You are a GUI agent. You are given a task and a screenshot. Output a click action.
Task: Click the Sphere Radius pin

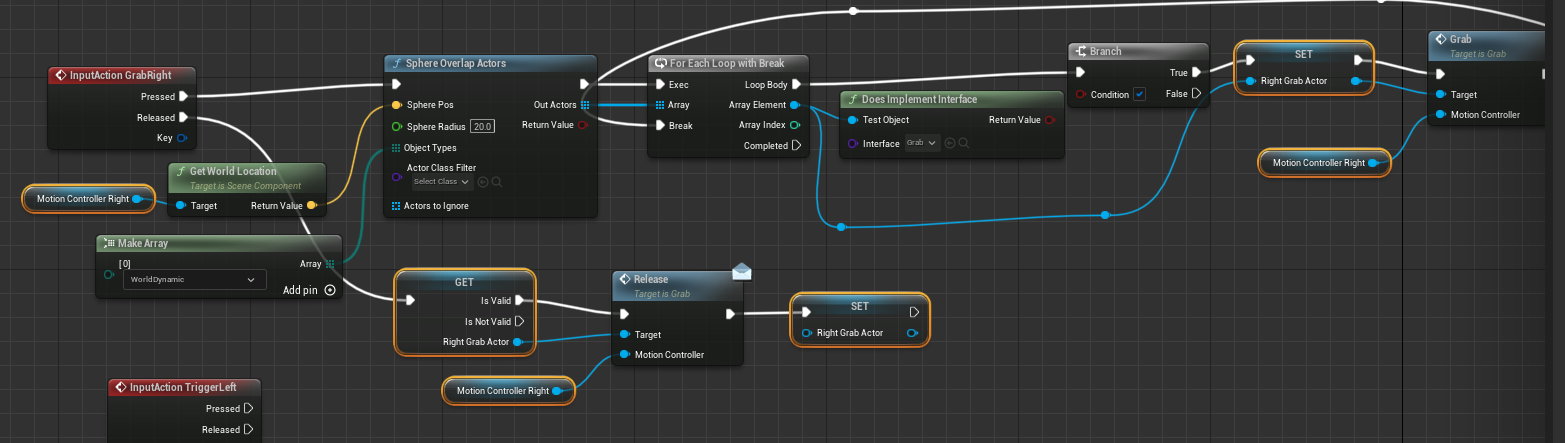point(396,126)
